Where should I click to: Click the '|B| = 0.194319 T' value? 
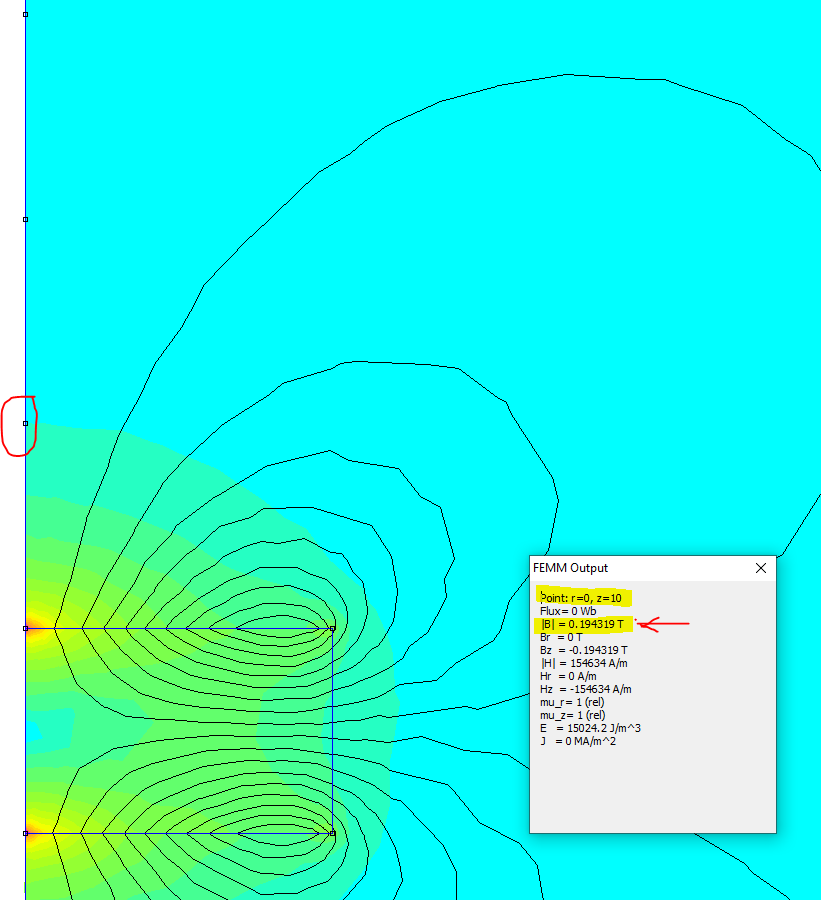(582, 624)
